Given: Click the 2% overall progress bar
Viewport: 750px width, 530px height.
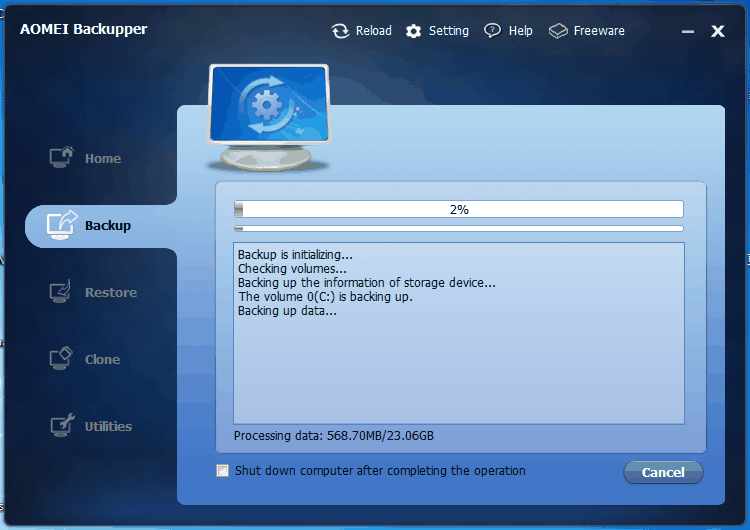Looking at the screenshot, I should (x=459, y=209).
